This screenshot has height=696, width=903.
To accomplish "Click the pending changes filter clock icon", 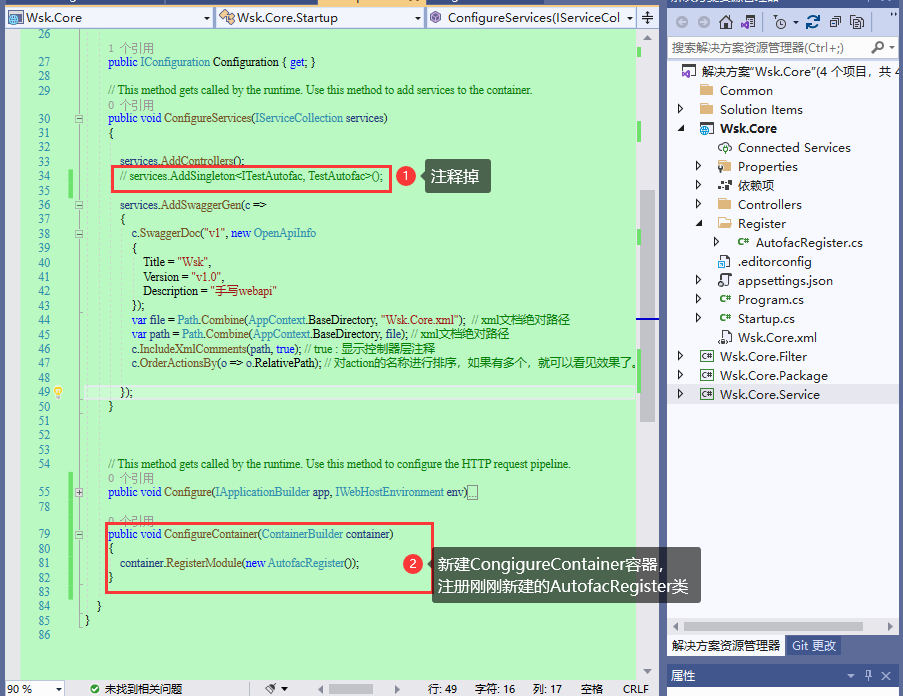I will (x=780, y=22).
